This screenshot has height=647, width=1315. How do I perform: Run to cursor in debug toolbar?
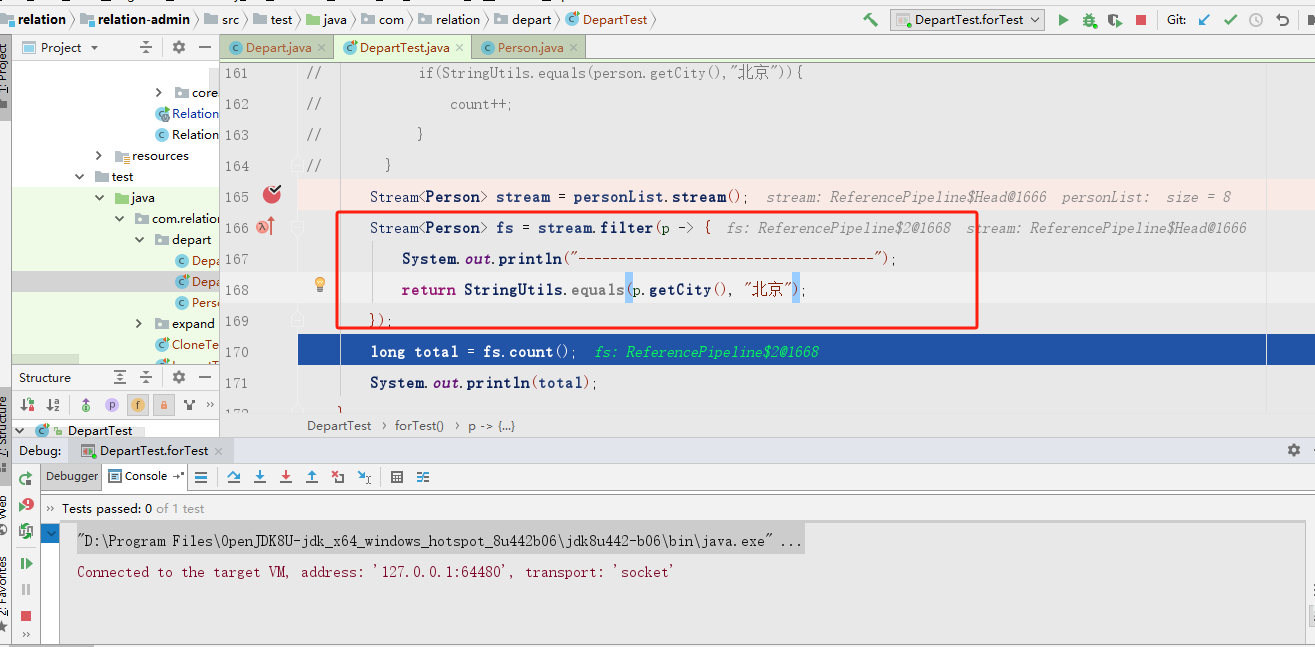[x=364, y=477]
